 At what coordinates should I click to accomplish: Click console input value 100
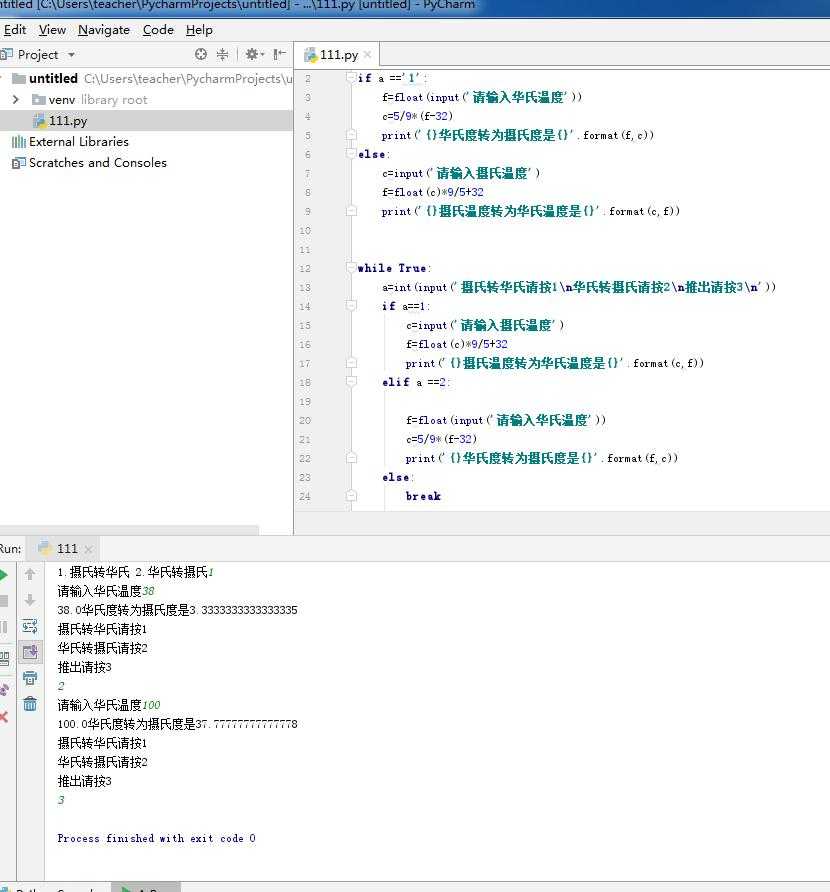point(151,705)
